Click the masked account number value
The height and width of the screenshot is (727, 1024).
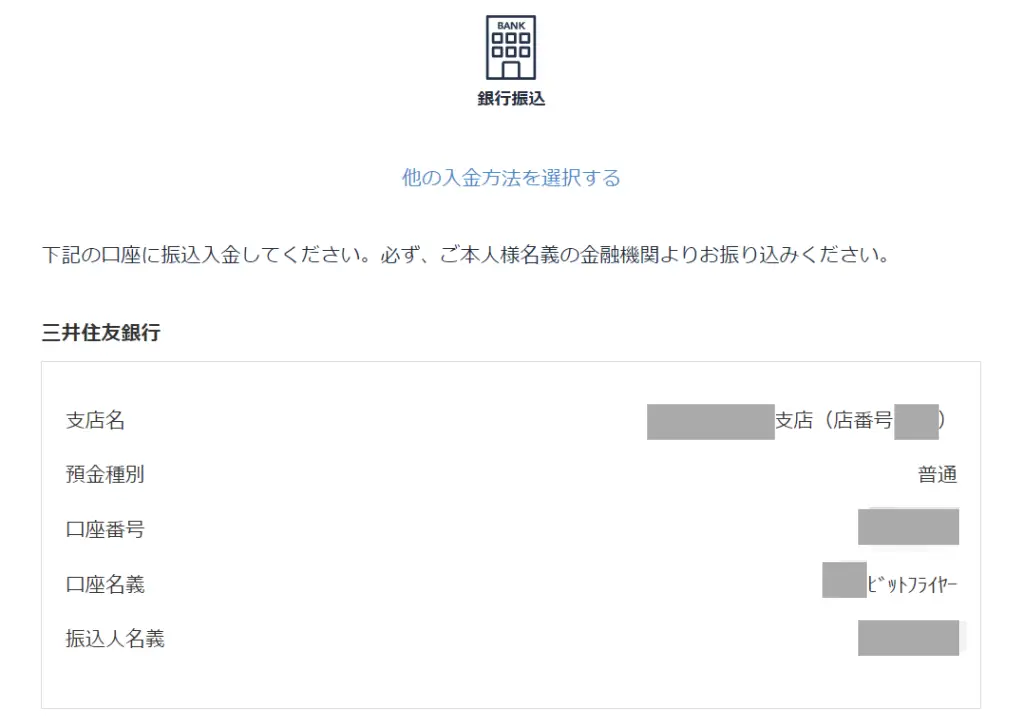908,526
